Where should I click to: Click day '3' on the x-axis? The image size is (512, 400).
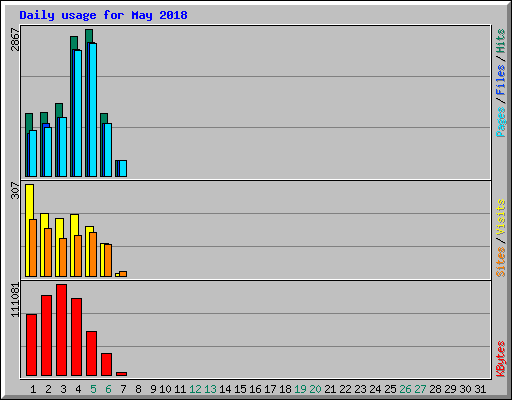[63, 389]
